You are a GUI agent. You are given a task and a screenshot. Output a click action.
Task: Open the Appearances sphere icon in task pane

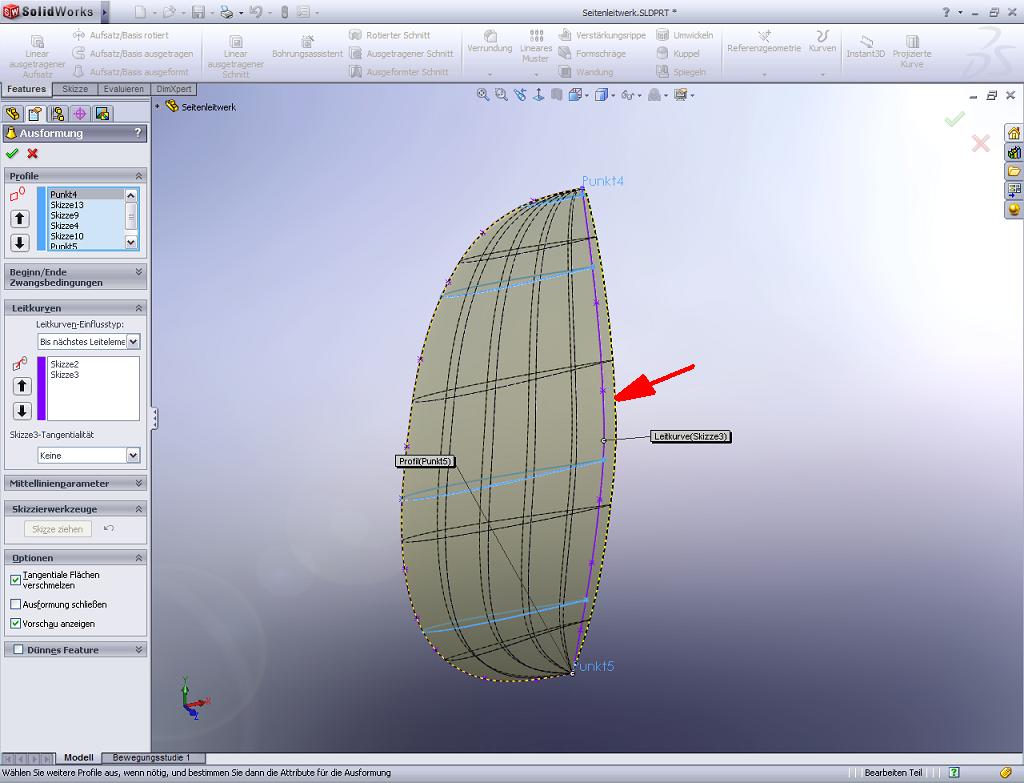1014,210
